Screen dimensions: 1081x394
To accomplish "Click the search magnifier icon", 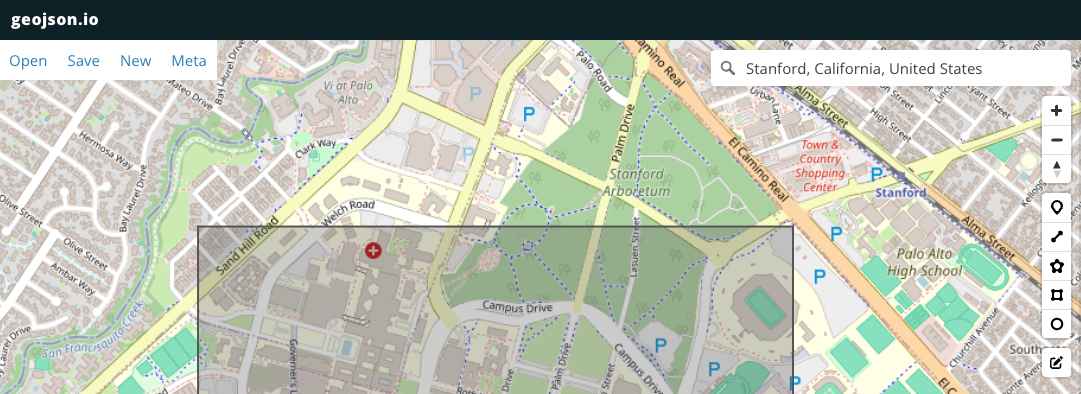I will coord(727,68).
